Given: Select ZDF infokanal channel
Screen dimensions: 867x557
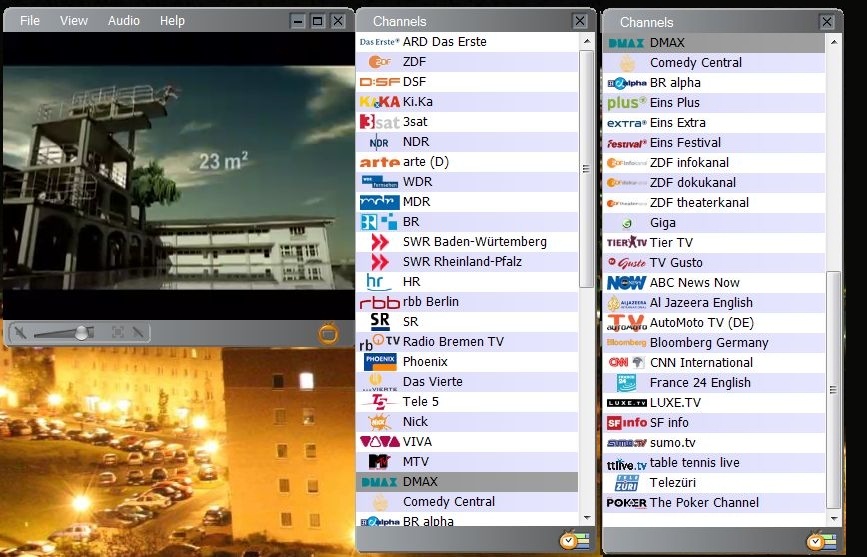Looking at the screenshot, I should 714,163.
